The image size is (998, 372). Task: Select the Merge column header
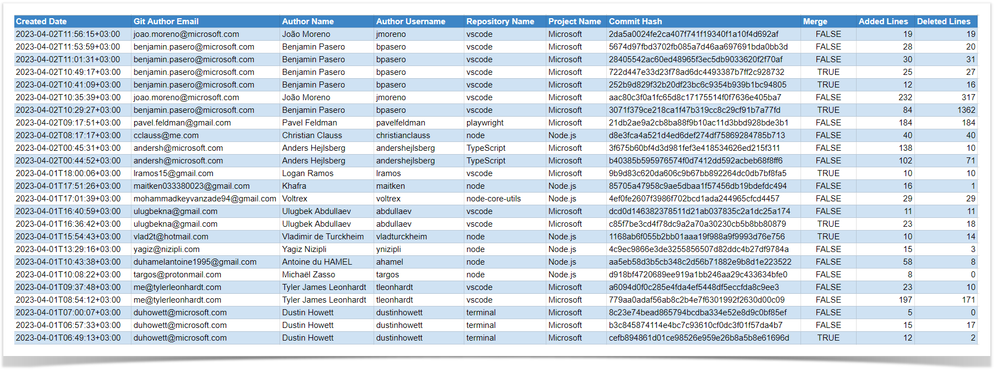click(x=815, y=22)
